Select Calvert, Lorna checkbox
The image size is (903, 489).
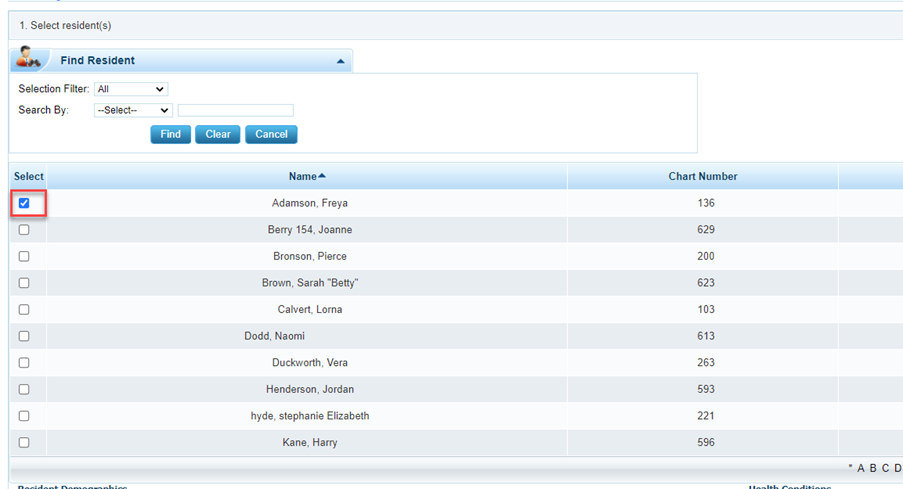[x=24, y=309]
